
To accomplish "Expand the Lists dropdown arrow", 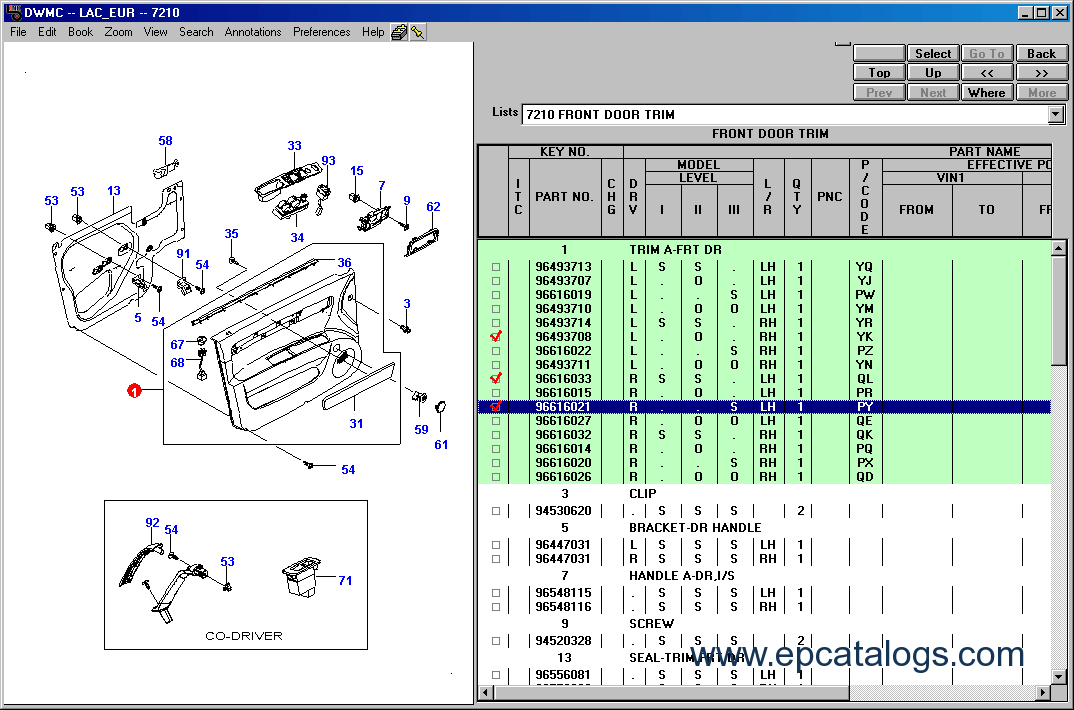I will [x=1056, y=115].
